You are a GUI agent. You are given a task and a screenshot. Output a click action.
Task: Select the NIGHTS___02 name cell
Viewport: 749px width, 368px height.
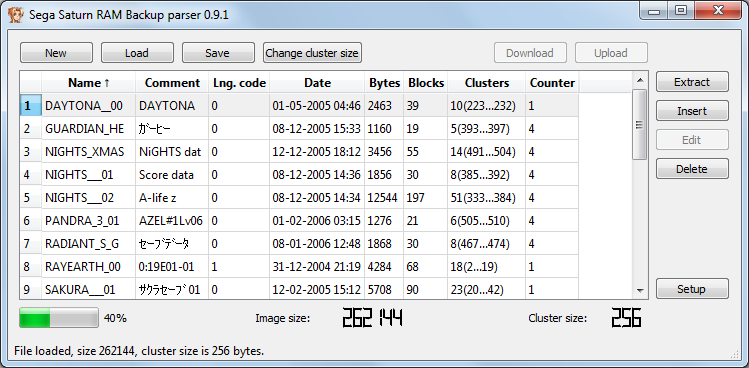pos(89,197)
